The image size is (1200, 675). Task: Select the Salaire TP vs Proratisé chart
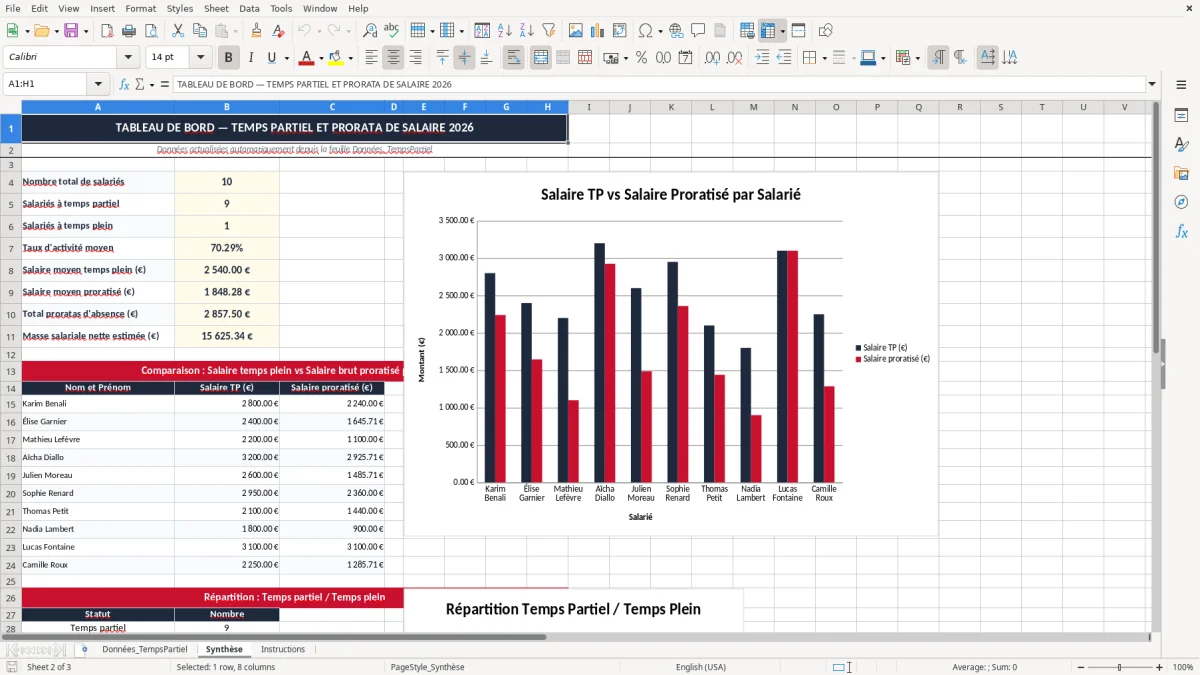pos(671,354)
